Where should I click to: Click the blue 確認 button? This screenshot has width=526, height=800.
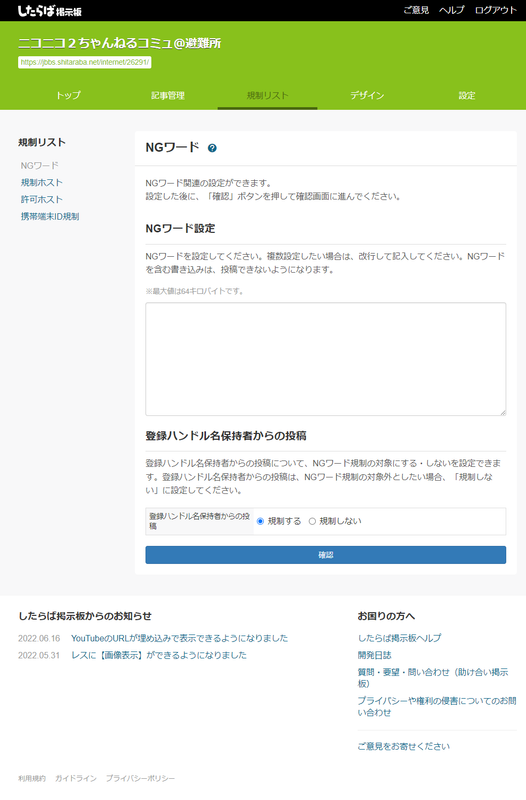tap(325, 555)
